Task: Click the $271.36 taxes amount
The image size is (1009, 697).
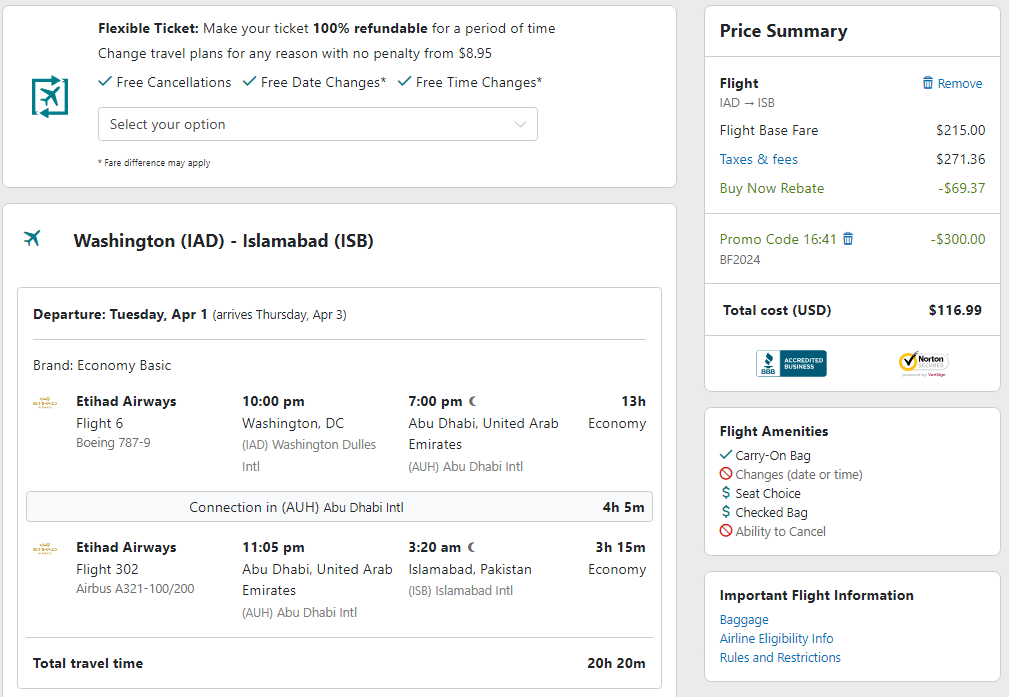Action: (x=960, y=159)
